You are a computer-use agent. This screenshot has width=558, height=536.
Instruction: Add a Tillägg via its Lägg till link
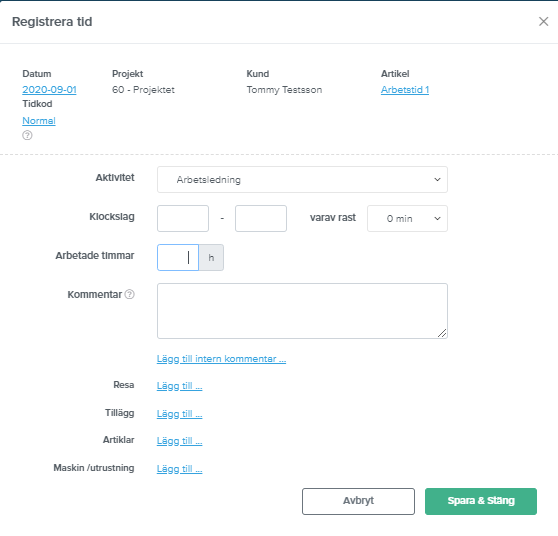[x=179, y=414]
